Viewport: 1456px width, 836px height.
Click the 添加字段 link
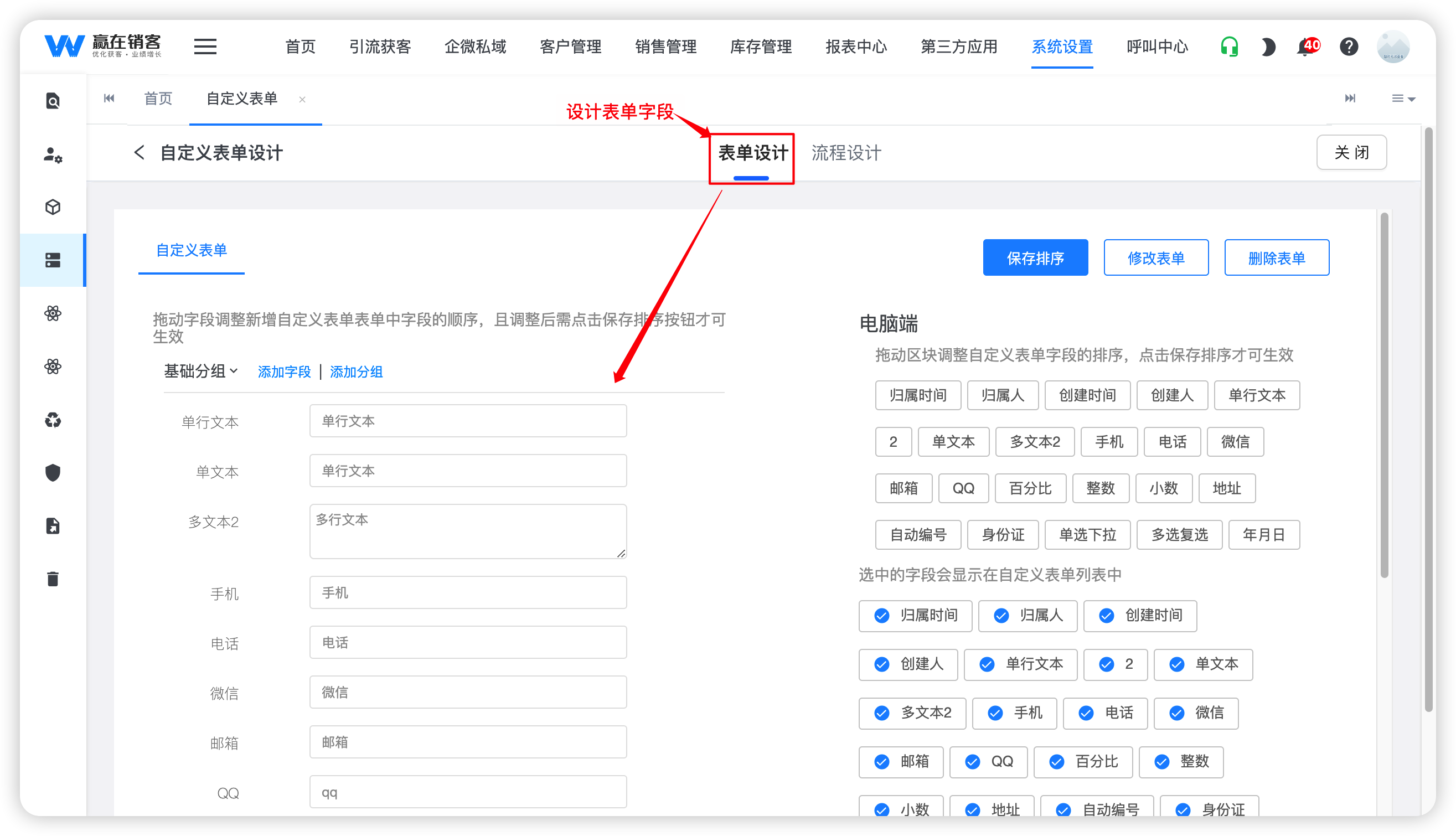(x=284, y=372)
